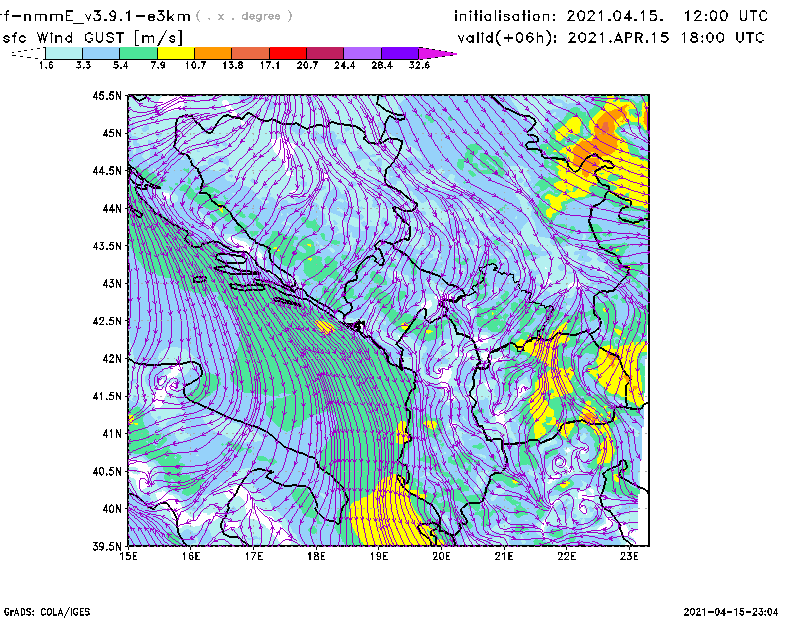Click the '17E' longitude label
Screen dimensions: 800x618
254,556
